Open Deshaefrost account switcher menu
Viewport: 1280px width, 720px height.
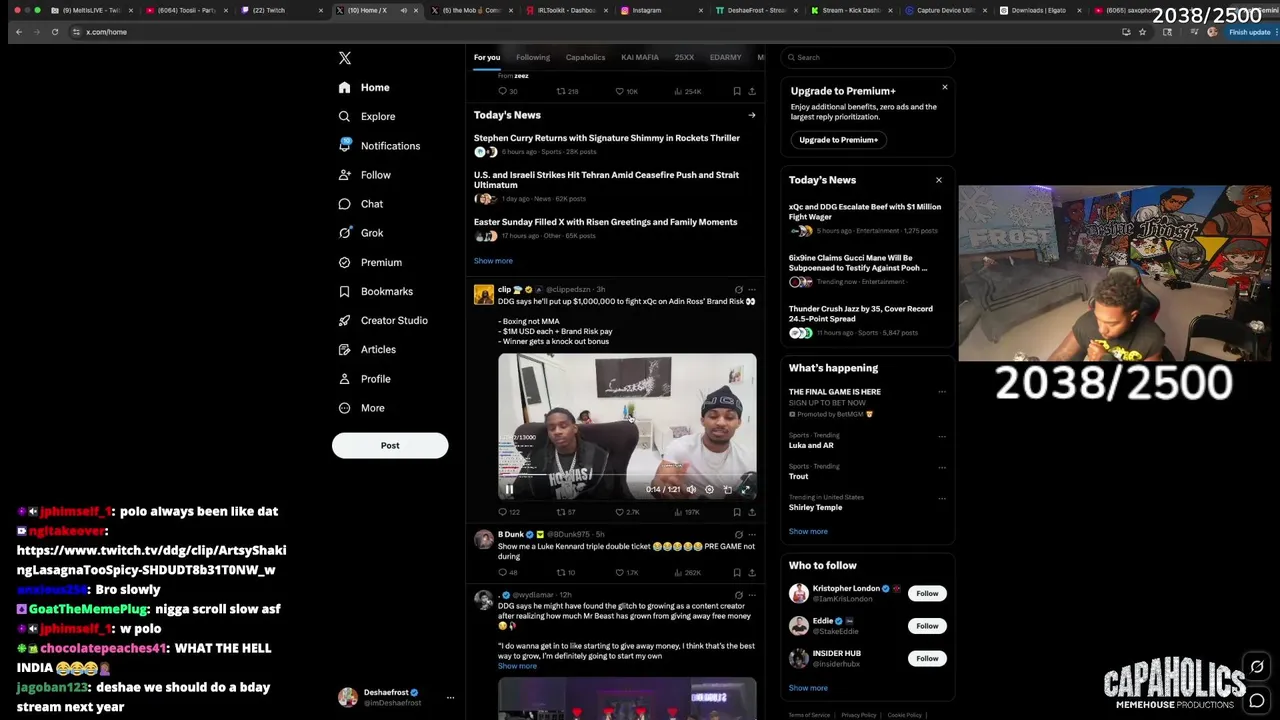pyautogui.click(x=450, y=698)
